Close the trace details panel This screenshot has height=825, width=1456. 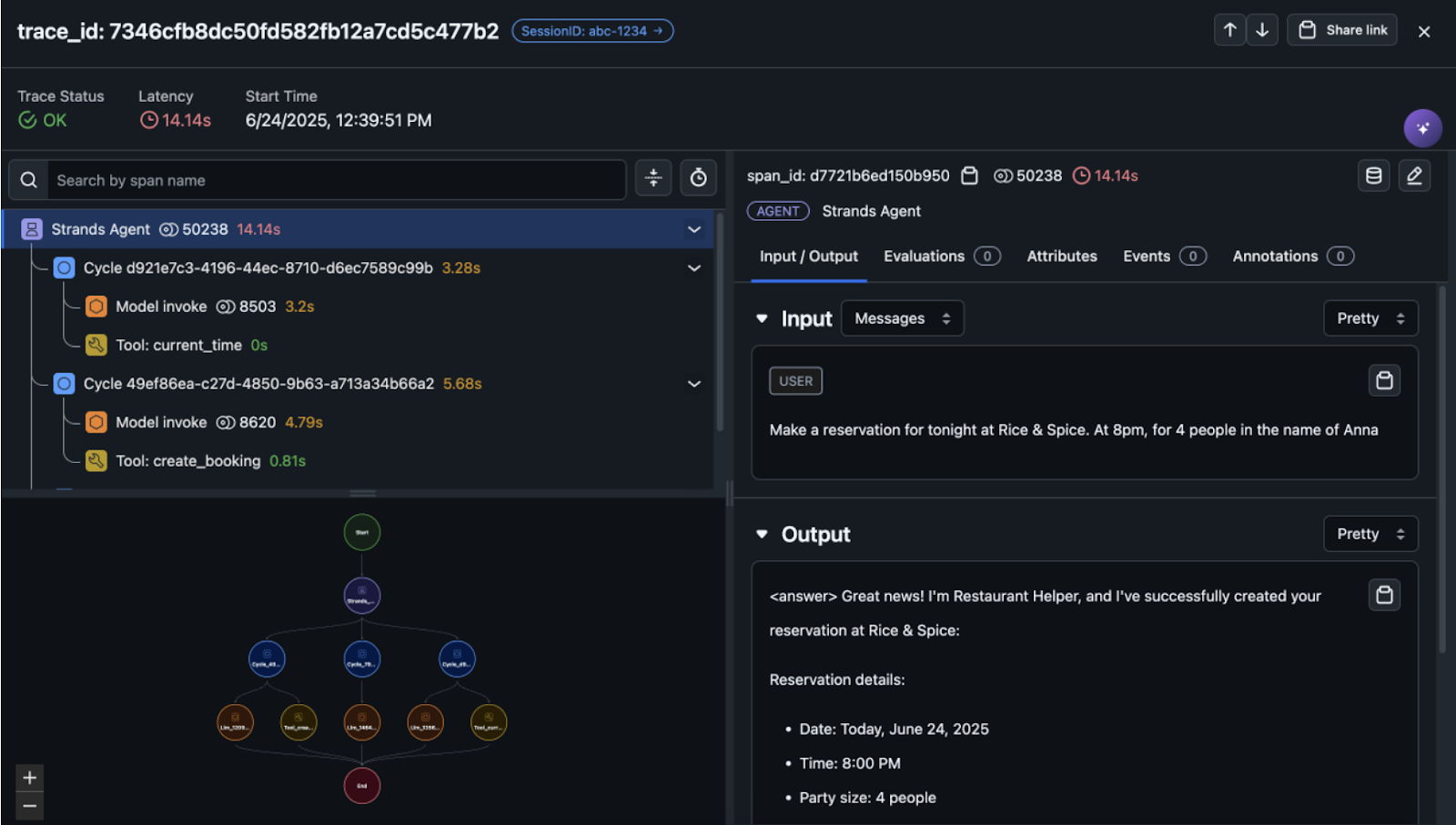click(x=1424, y=32)
